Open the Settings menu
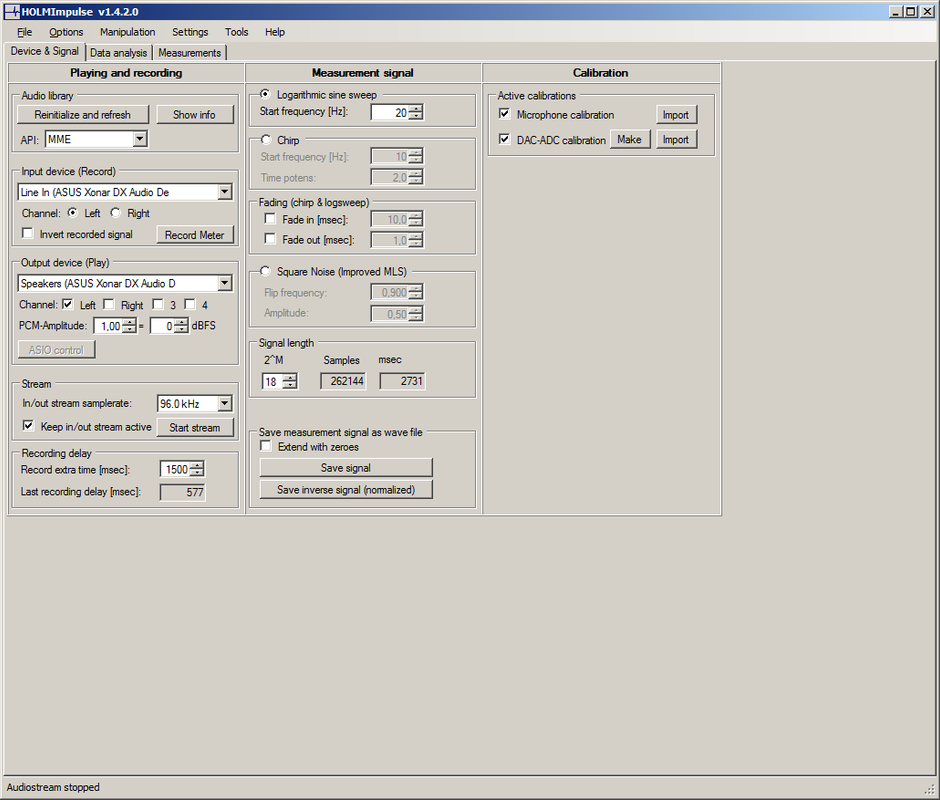Viewport: 940px width, 800px height. [190, 32]
